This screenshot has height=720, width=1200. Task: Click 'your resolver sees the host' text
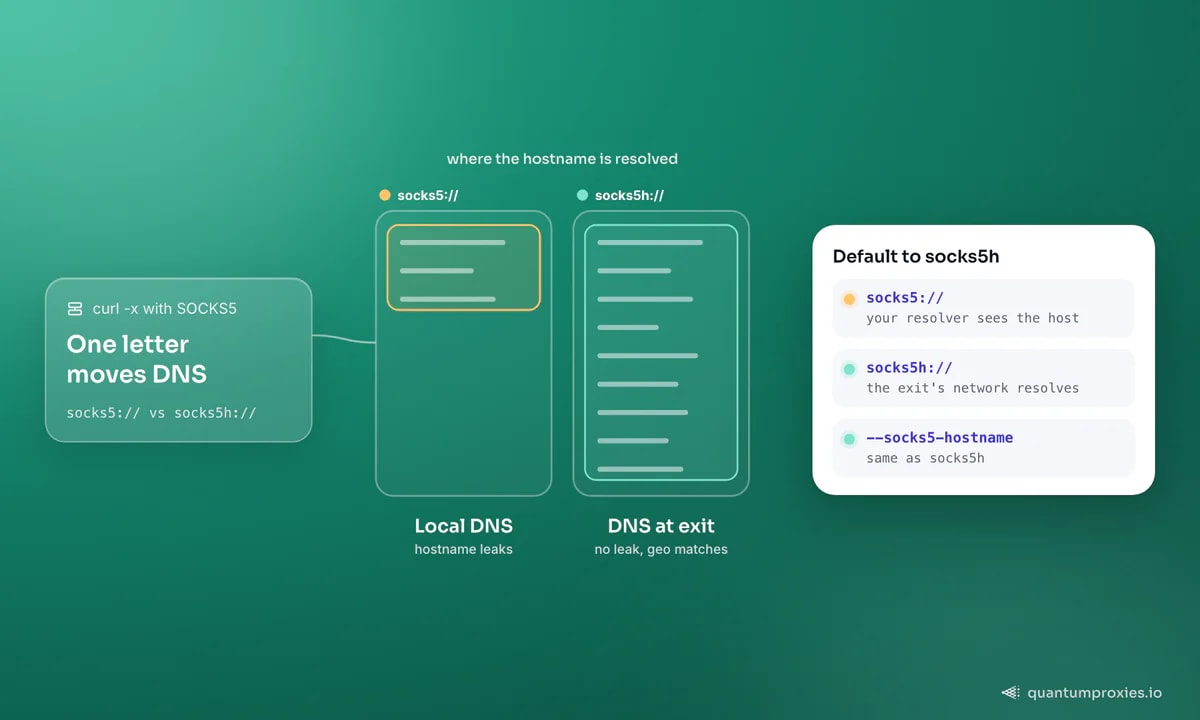click(x=973, y=318)
